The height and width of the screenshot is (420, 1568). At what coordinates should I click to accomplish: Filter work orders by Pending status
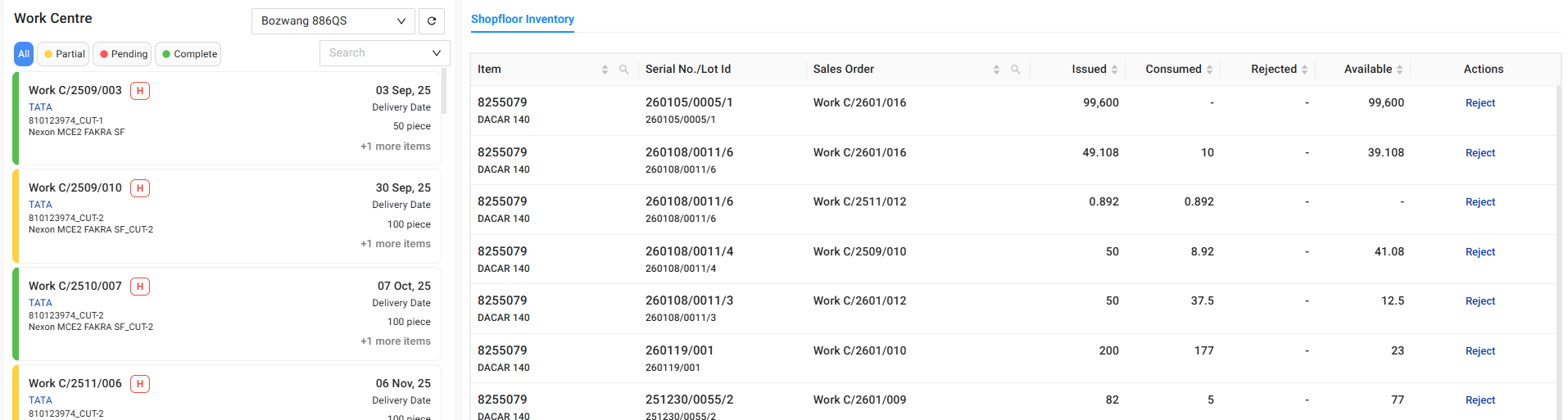(x=123, y=54)
